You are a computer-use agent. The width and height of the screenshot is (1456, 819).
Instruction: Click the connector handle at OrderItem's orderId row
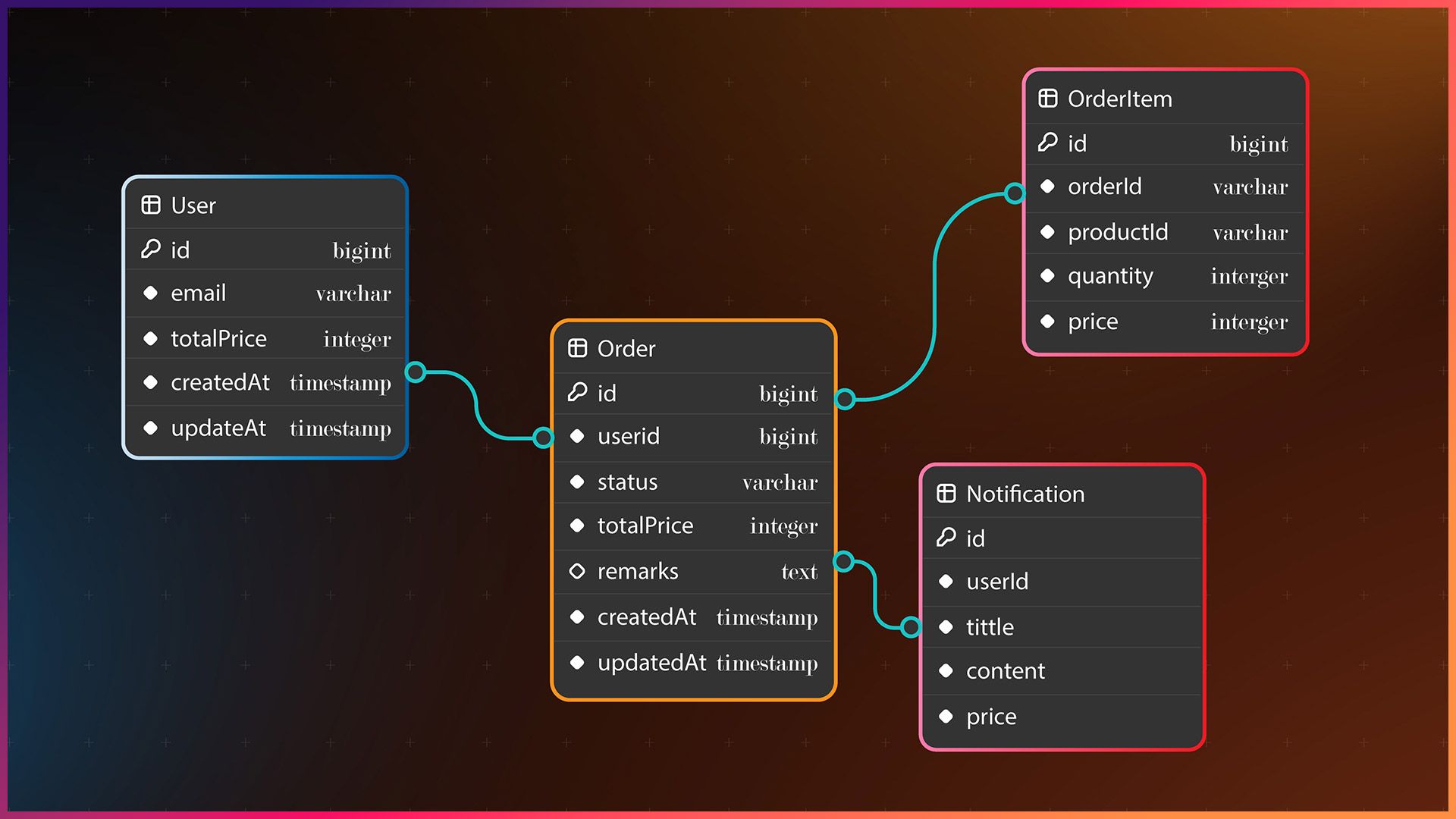[1014, 193]
